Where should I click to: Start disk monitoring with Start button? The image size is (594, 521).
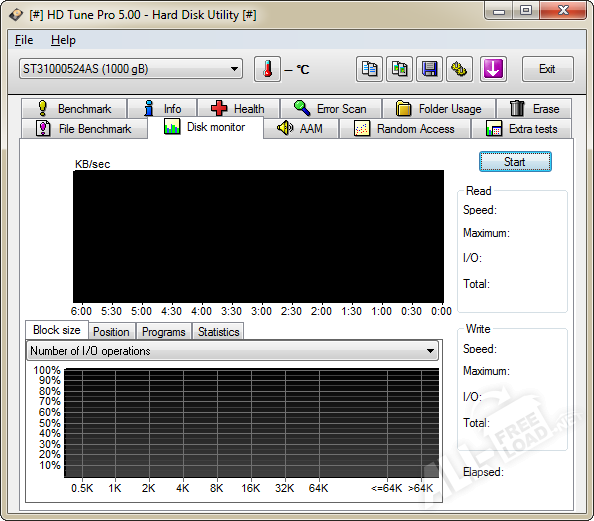(515, 162)
